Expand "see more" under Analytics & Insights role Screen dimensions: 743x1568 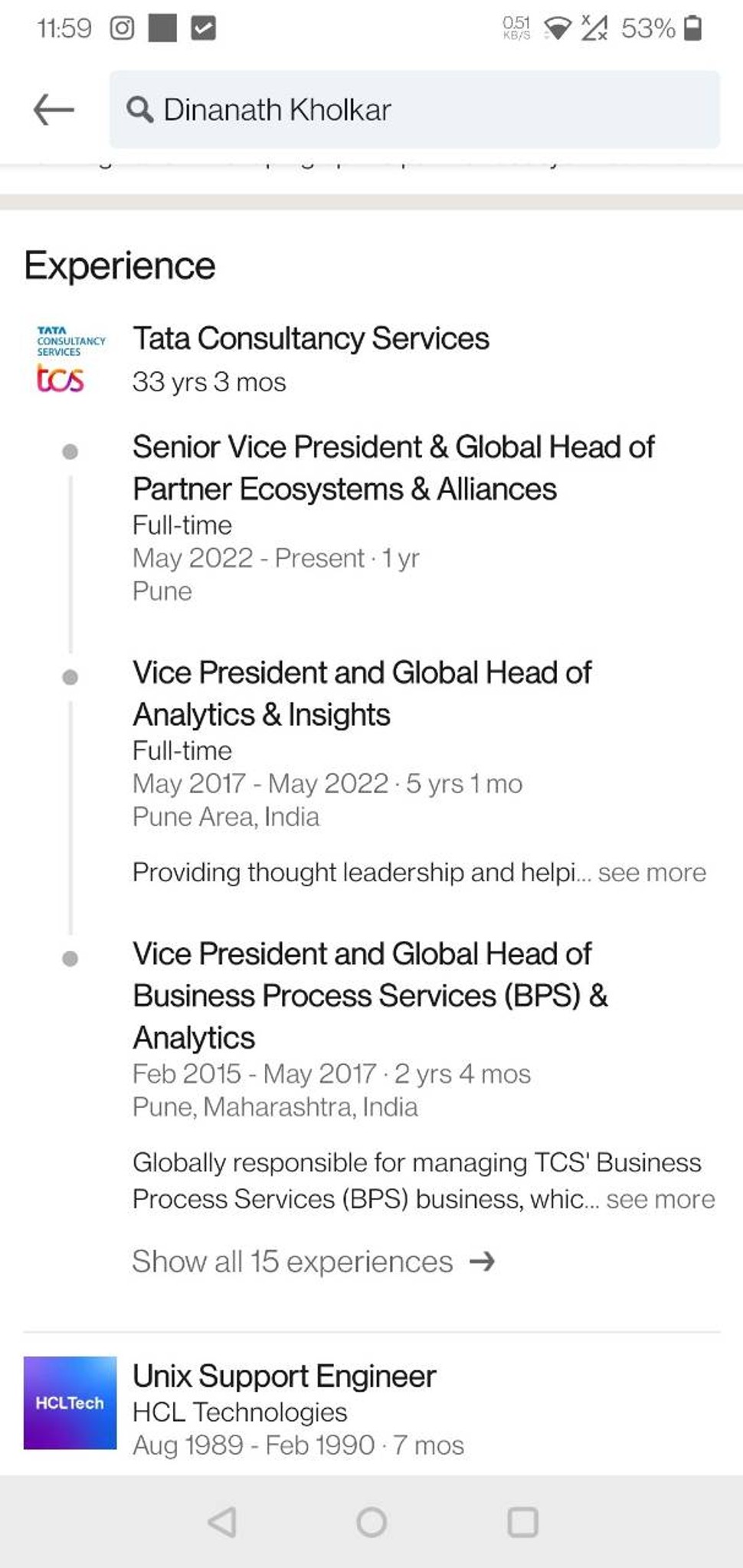tap(652, 873)
